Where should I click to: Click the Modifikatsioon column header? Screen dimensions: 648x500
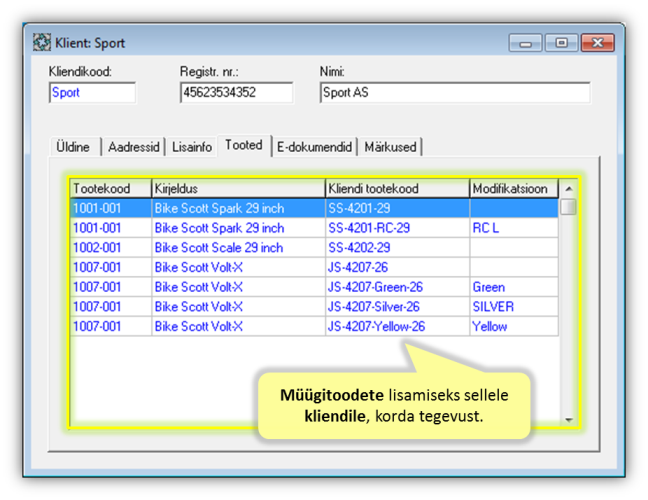tap(514, 189)
